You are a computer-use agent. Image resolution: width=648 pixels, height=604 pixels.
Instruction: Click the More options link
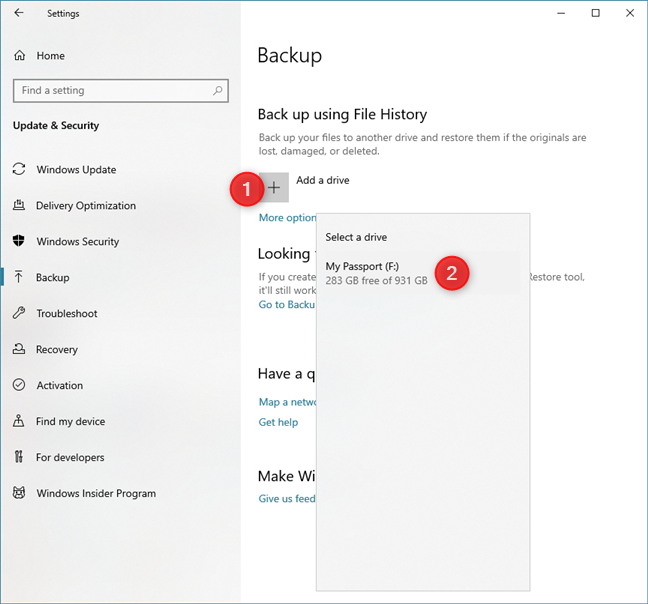[287, 218]
